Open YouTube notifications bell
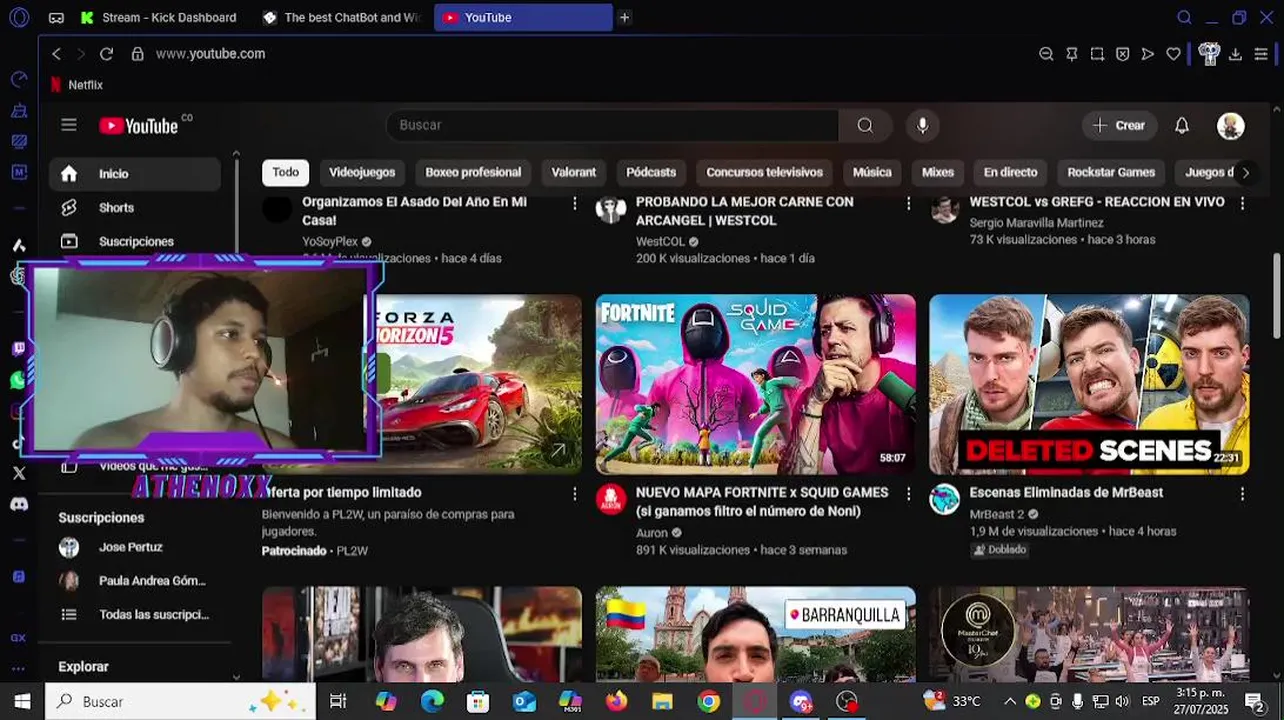The width and height of the screenshot is (1284, 720). tap(1182, 125)
